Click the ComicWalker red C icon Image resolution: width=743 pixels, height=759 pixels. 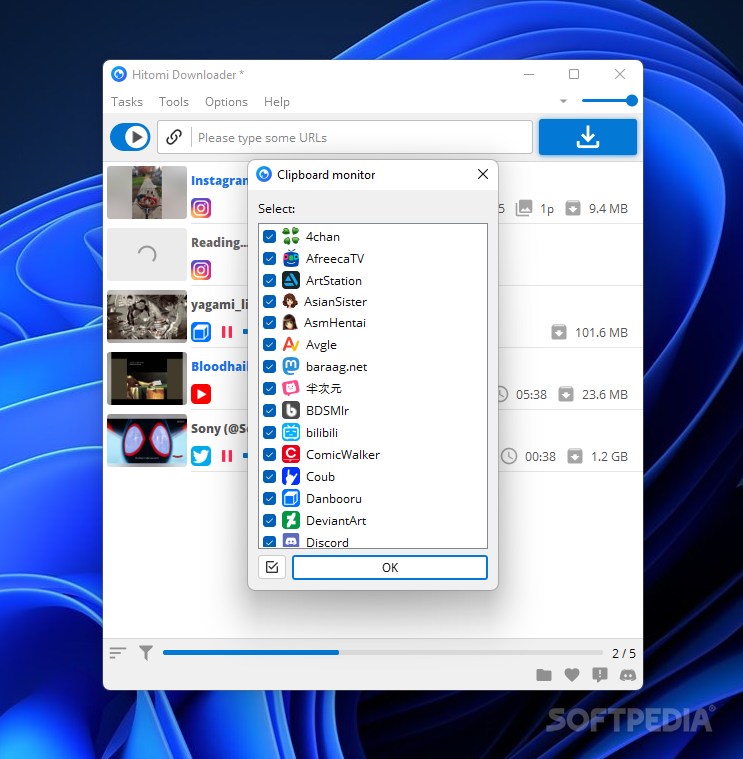[x=290, y=454]
